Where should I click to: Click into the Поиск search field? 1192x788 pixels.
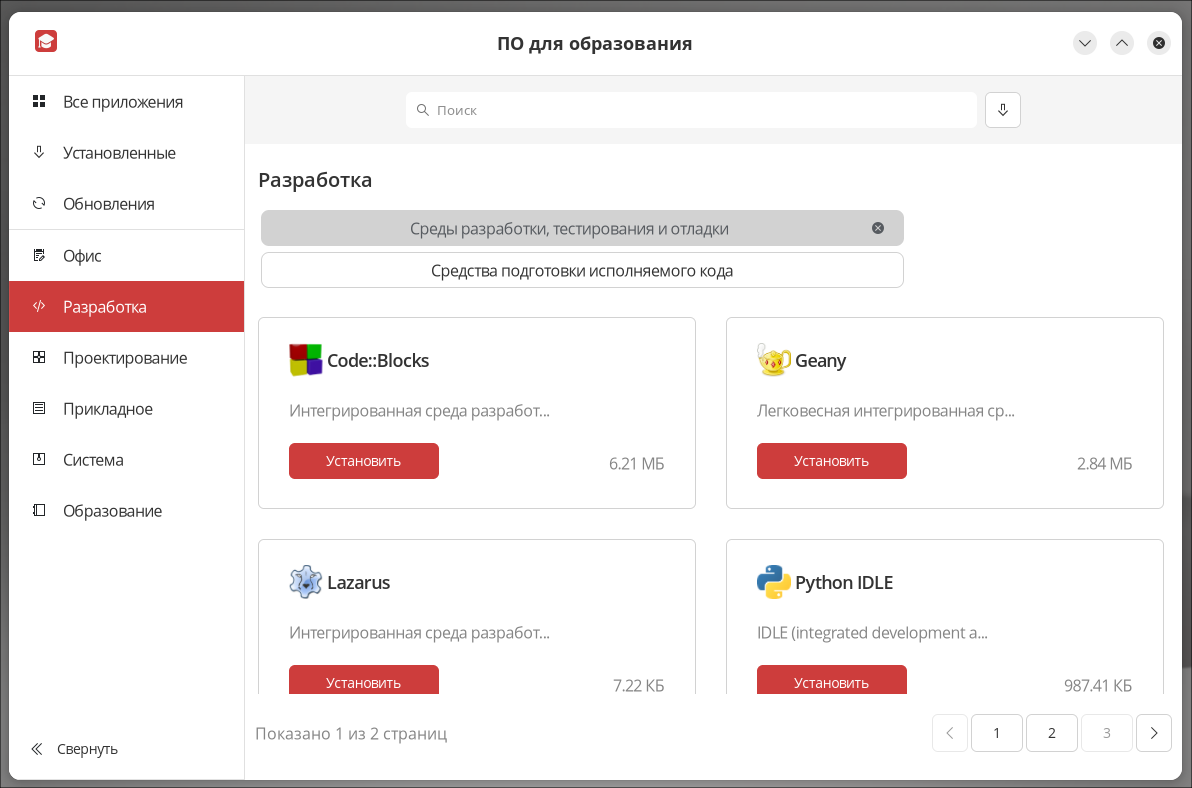point(691,110)
